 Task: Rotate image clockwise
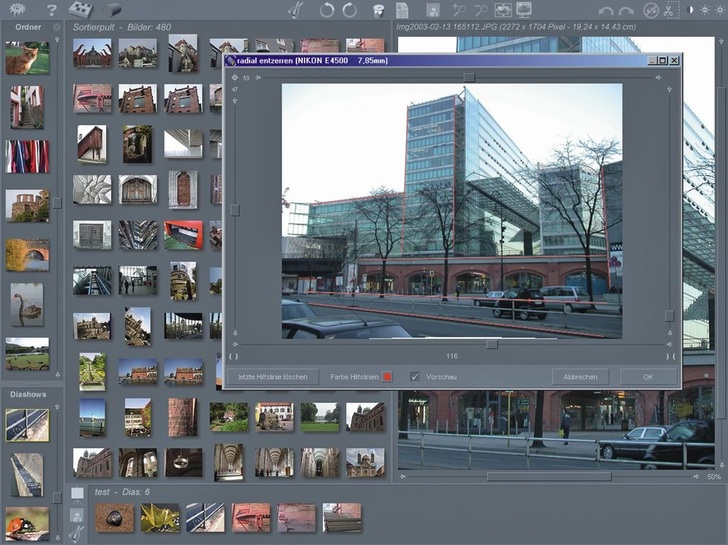coord(350,10)
